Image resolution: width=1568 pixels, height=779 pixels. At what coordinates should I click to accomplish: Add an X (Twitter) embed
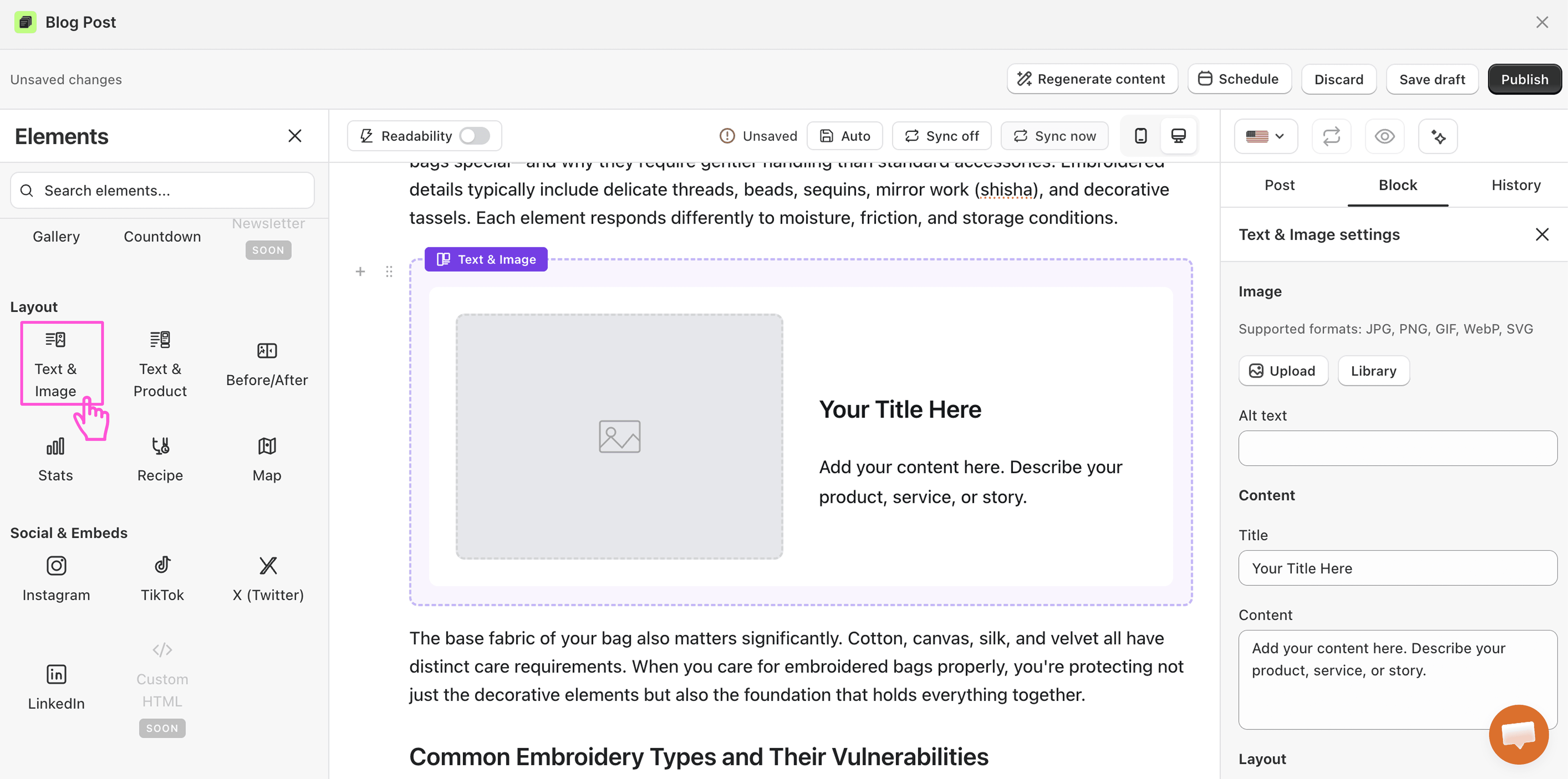coord(268,578)
